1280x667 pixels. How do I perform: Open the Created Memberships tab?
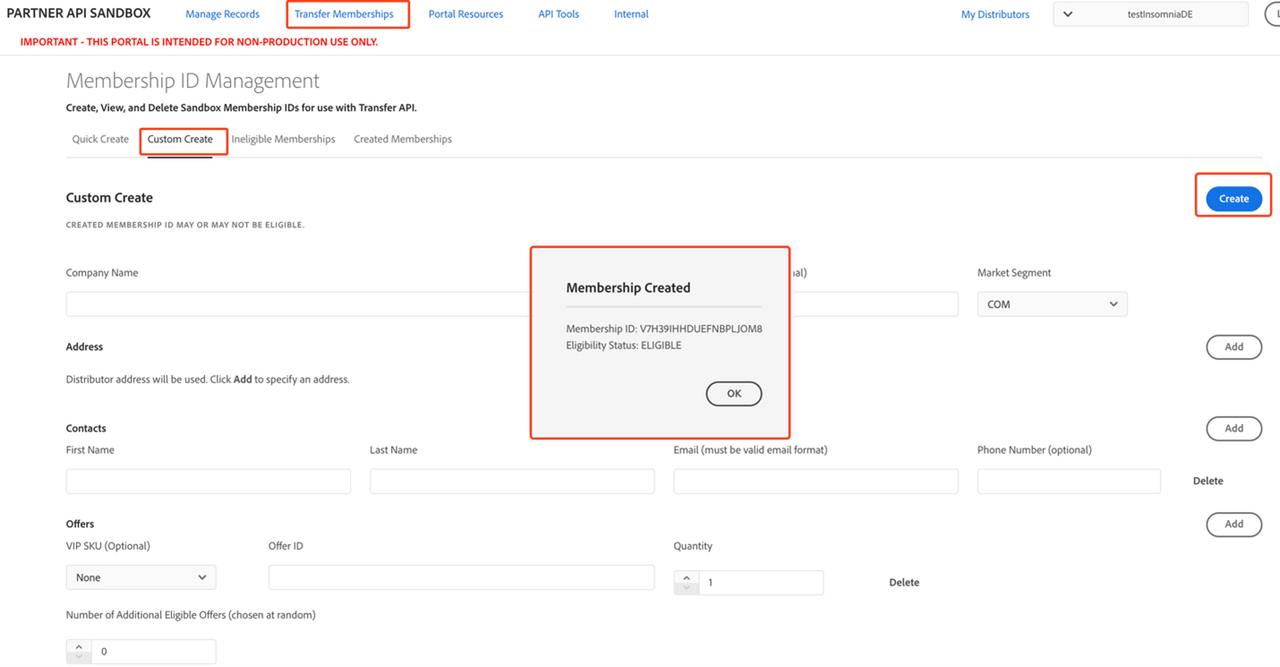pyautogui.click(x=402, y=139)
